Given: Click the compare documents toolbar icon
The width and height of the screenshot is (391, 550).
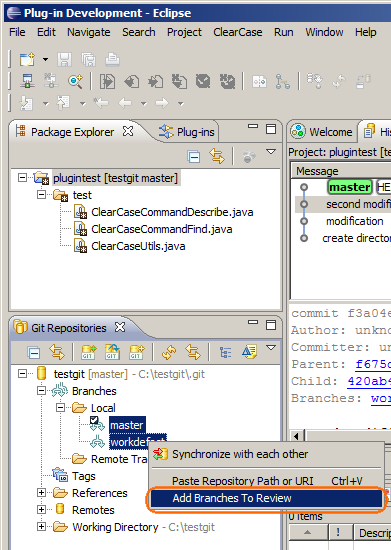Looking at the screenshot, I should 259,82.
